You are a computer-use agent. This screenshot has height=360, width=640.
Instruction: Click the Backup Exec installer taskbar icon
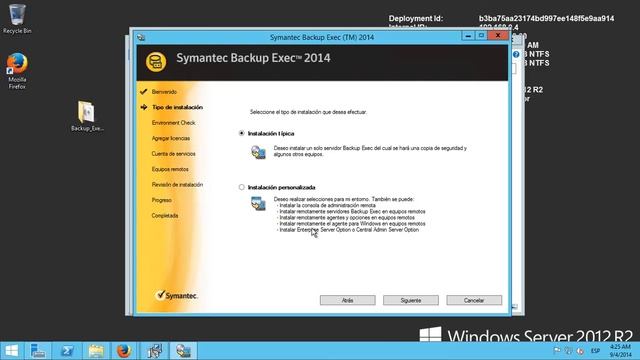[x=183, y=351]
